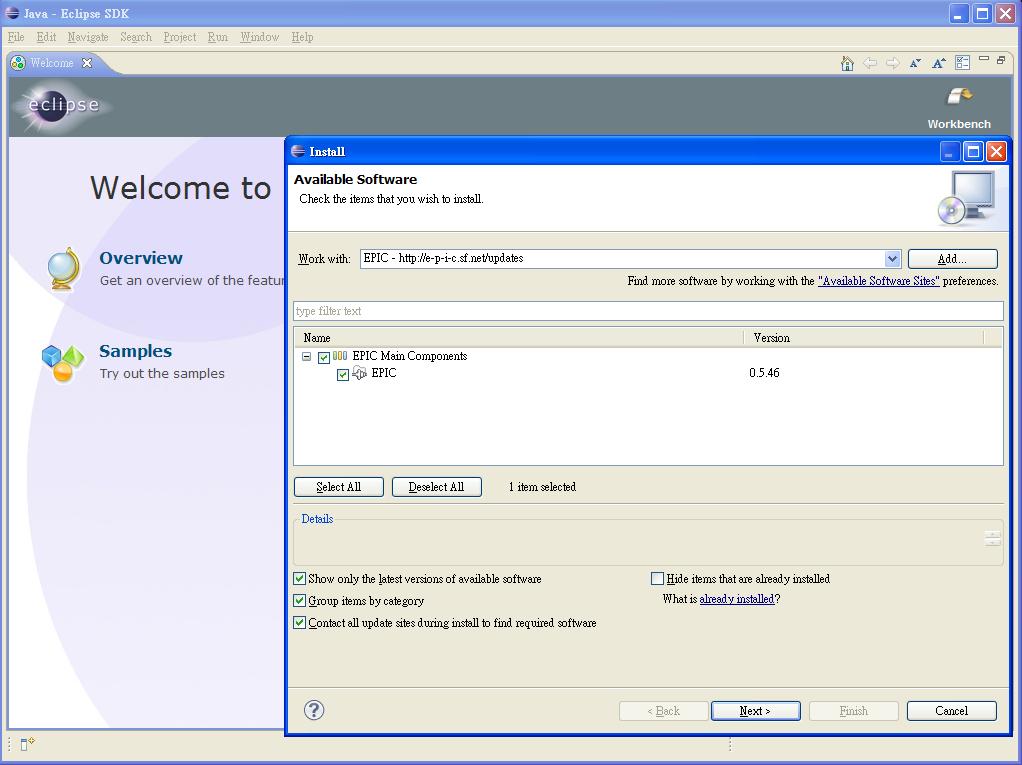This screenshot has height=765, width=1022.
Task: Uncheck Show only latest versions of available software
Action: (x=299, y=578)
